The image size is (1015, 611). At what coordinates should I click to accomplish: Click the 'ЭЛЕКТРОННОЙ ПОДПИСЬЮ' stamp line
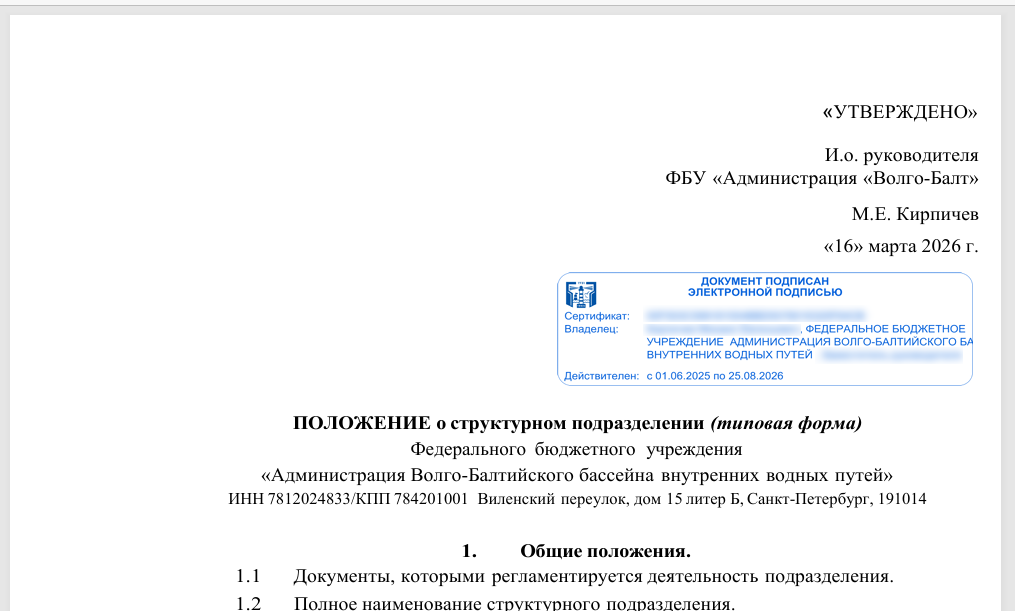(x=765, y=292)
